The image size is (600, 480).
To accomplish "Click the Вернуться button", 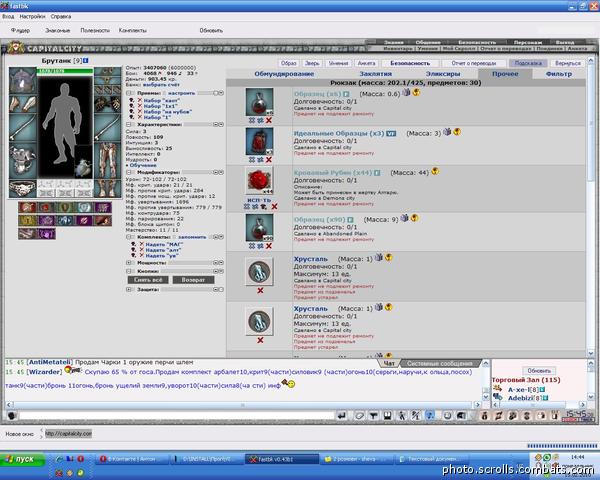I will point(568,63).
